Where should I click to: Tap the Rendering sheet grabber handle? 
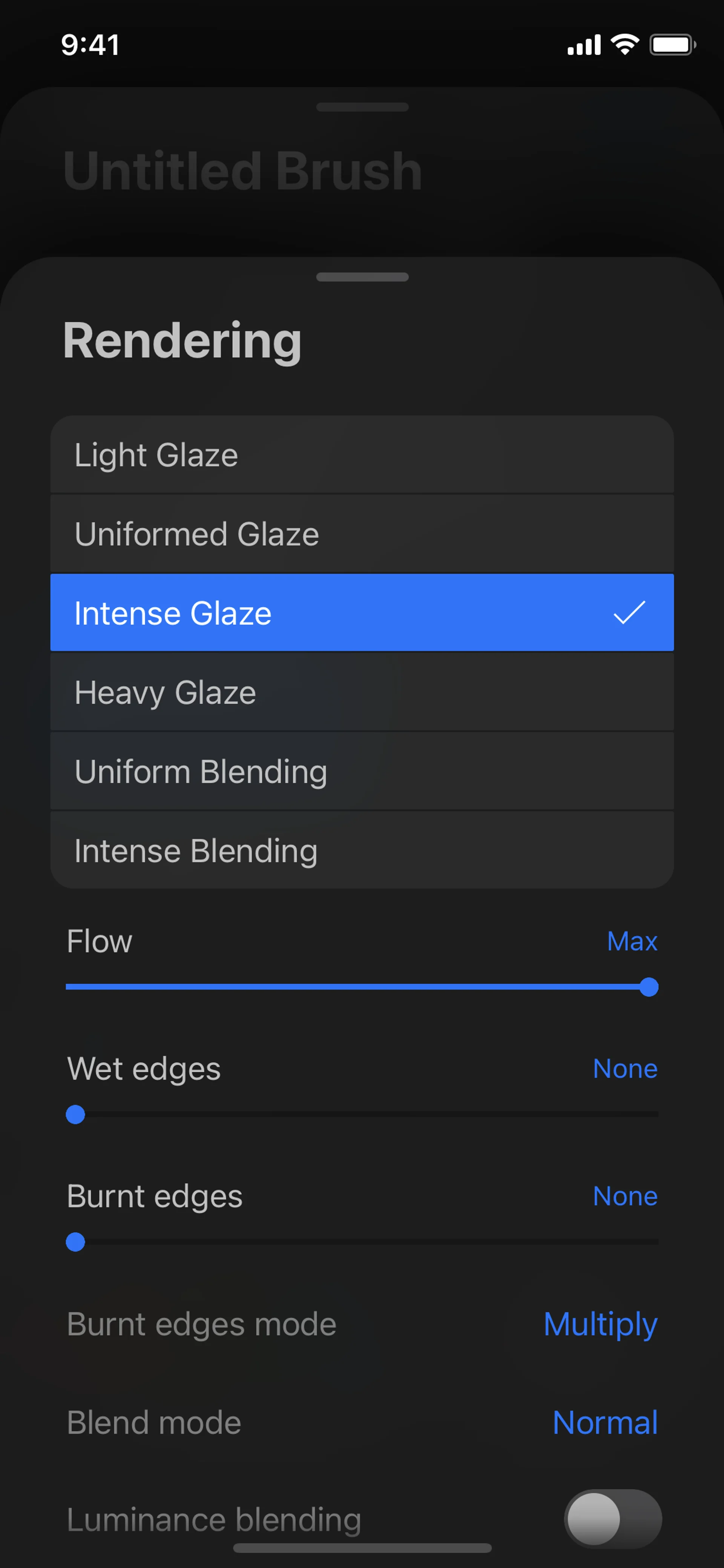[x=362, y=277]
